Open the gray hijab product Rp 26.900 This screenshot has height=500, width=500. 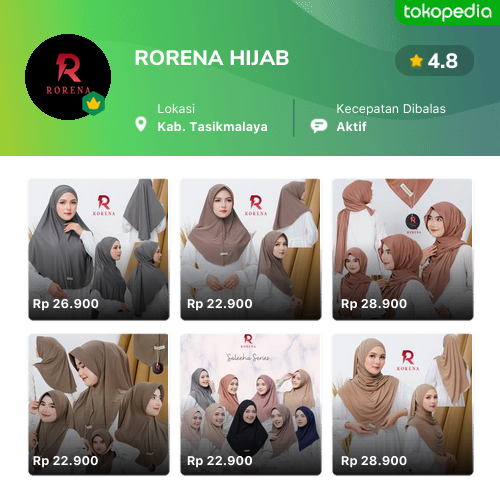coord(99,249)
